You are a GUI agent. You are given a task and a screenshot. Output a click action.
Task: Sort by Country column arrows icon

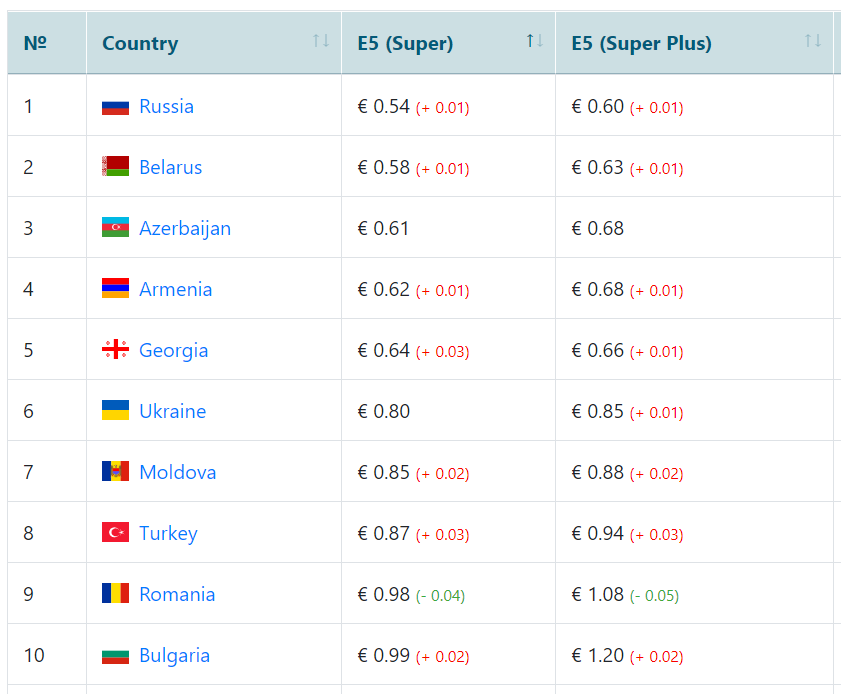pos(321,41)
